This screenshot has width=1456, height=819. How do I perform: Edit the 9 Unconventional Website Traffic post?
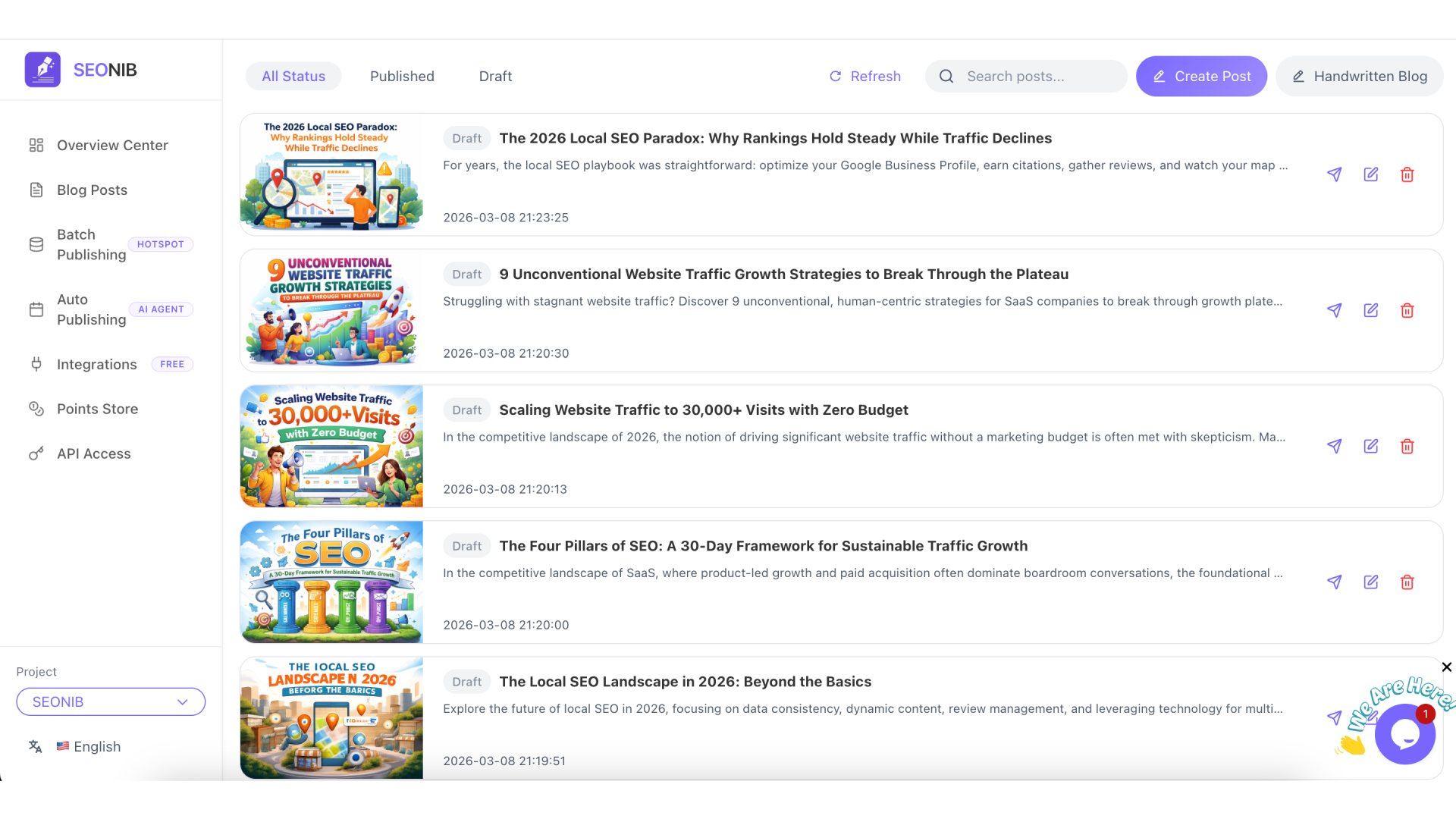click(1370, 310)
